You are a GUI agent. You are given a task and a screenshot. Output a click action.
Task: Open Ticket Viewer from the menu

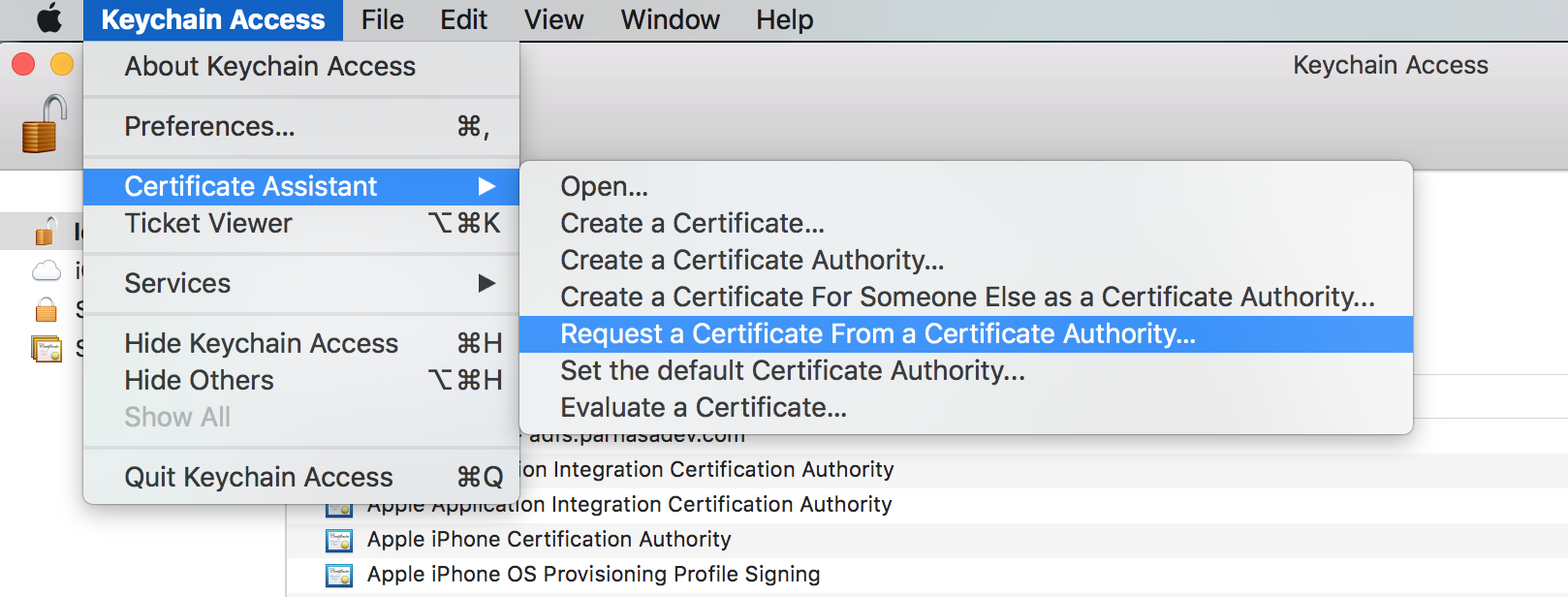coord(208,224)
